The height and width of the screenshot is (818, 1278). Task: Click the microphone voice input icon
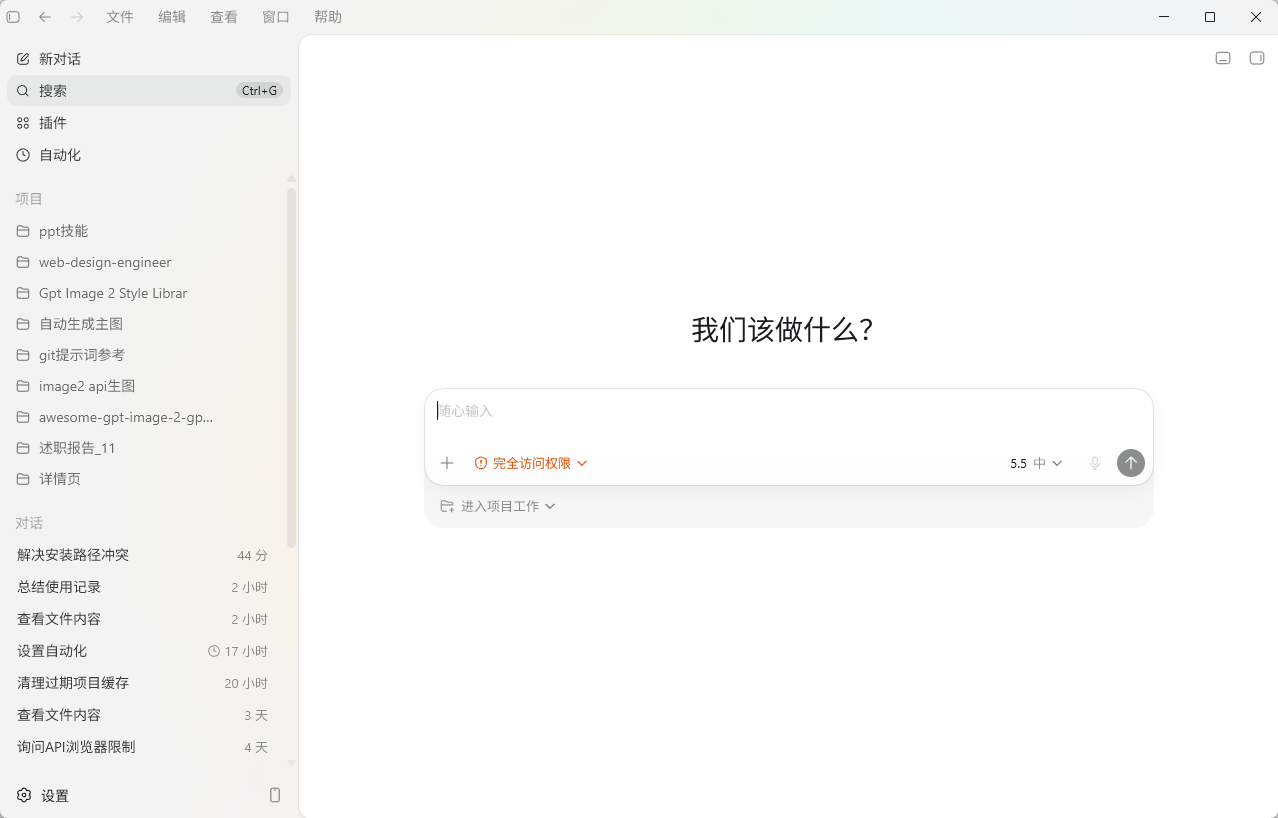(x=1095, y=463)
